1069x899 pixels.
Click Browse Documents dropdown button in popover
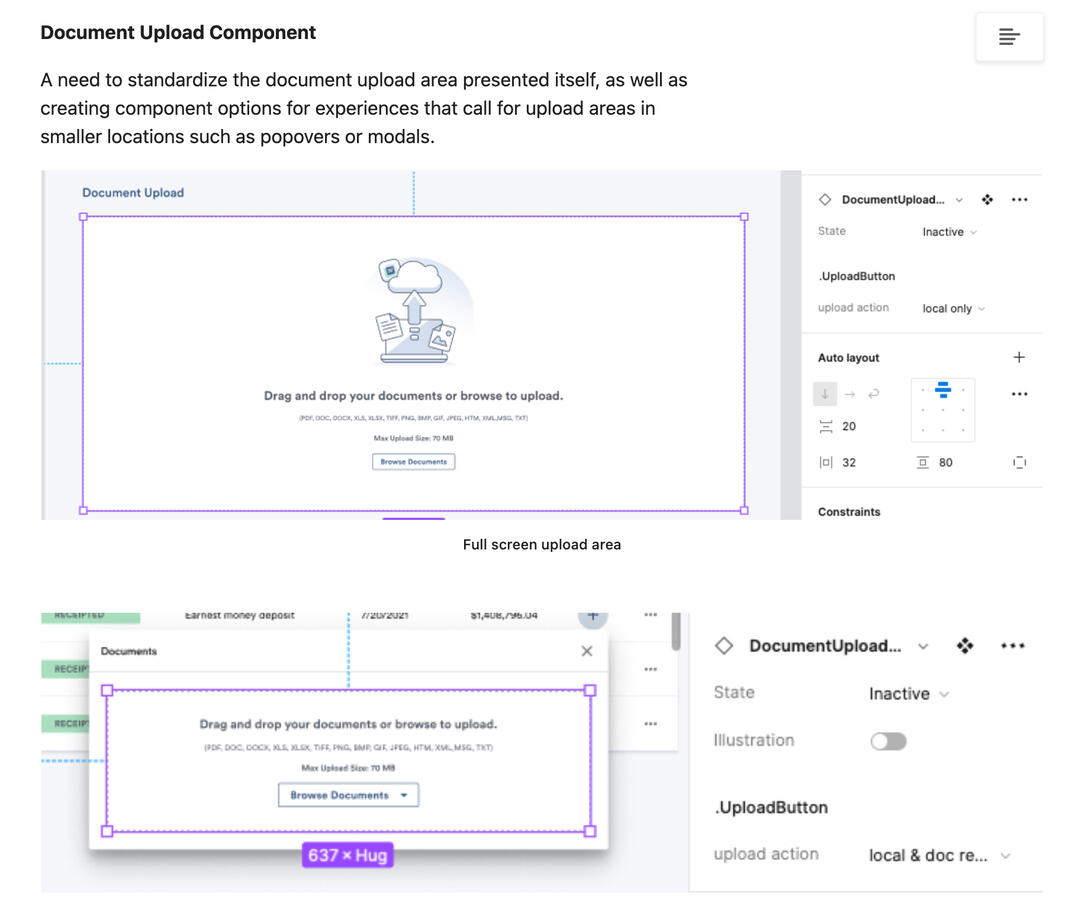[x=348, y=795]
